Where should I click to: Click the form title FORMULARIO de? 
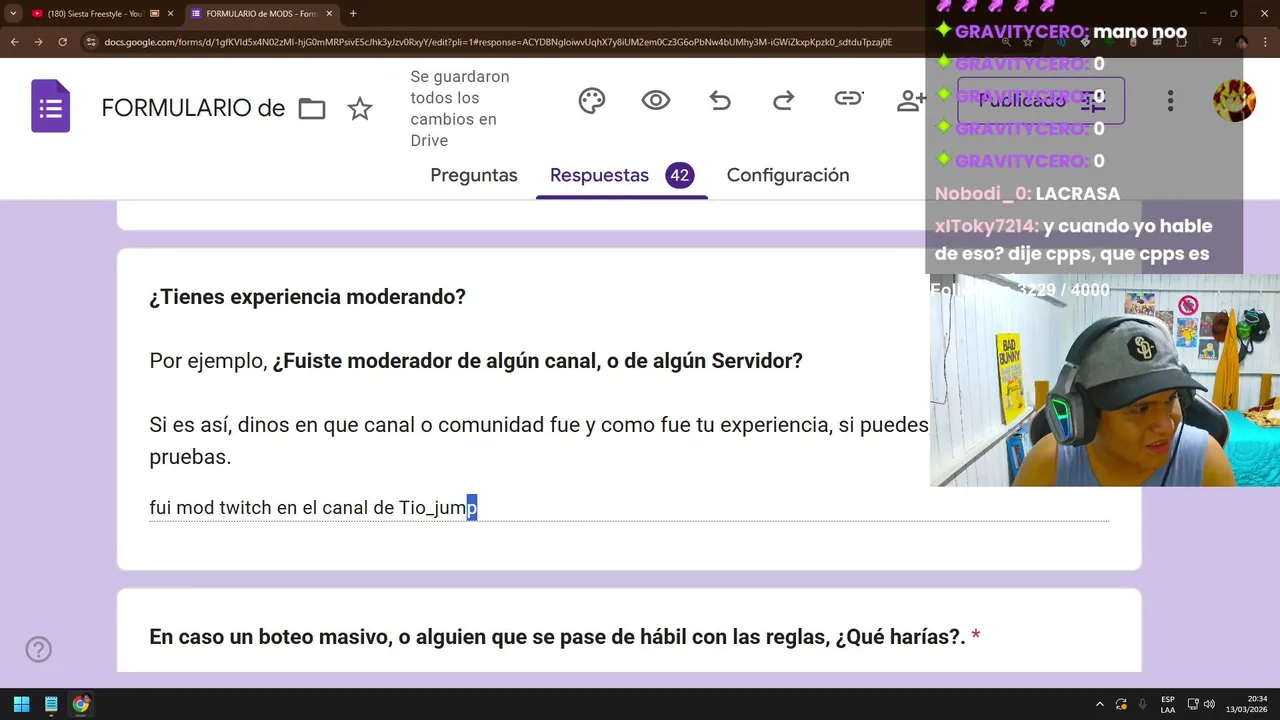193,108
